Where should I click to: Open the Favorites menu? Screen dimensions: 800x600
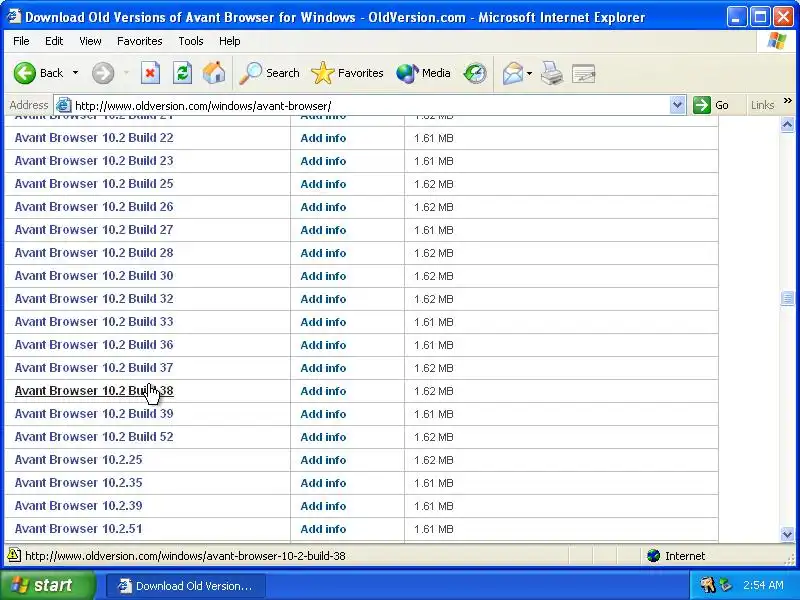139,41
